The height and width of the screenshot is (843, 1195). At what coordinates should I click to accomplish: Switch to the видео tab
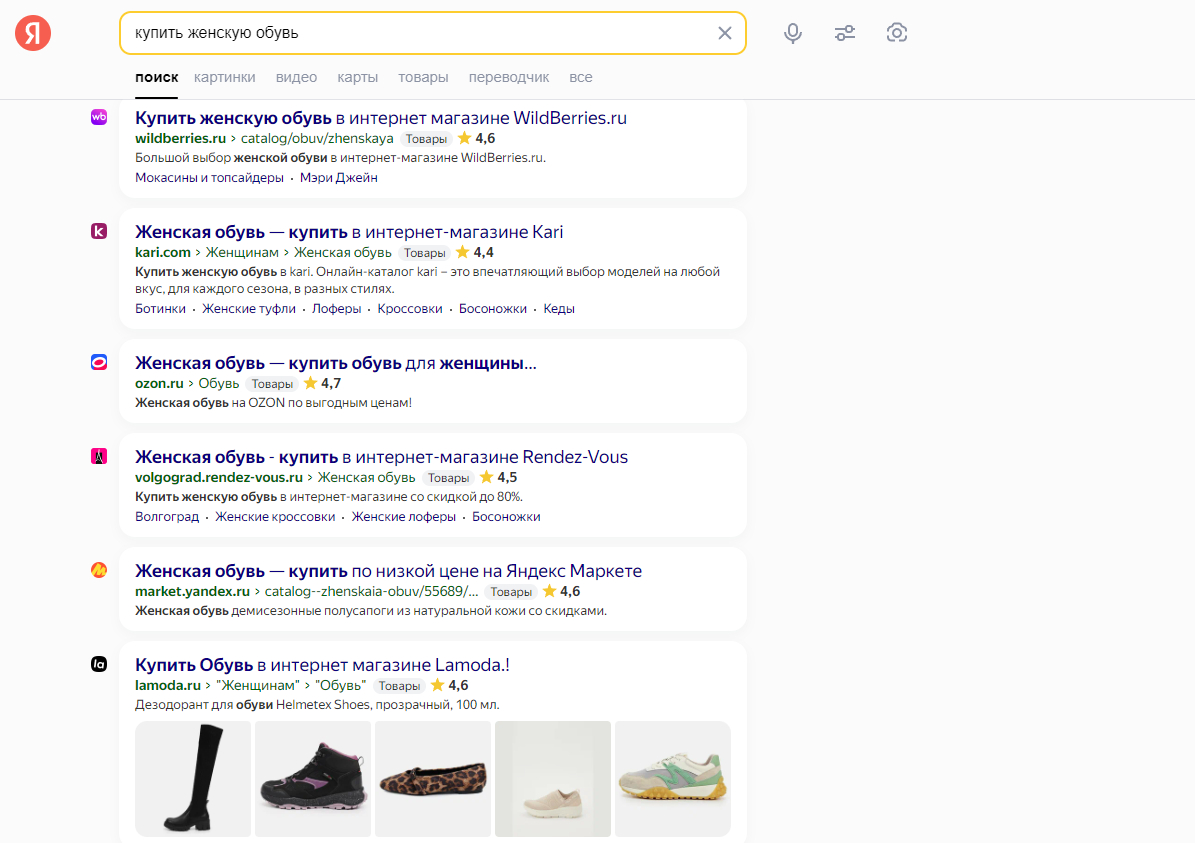296,77
